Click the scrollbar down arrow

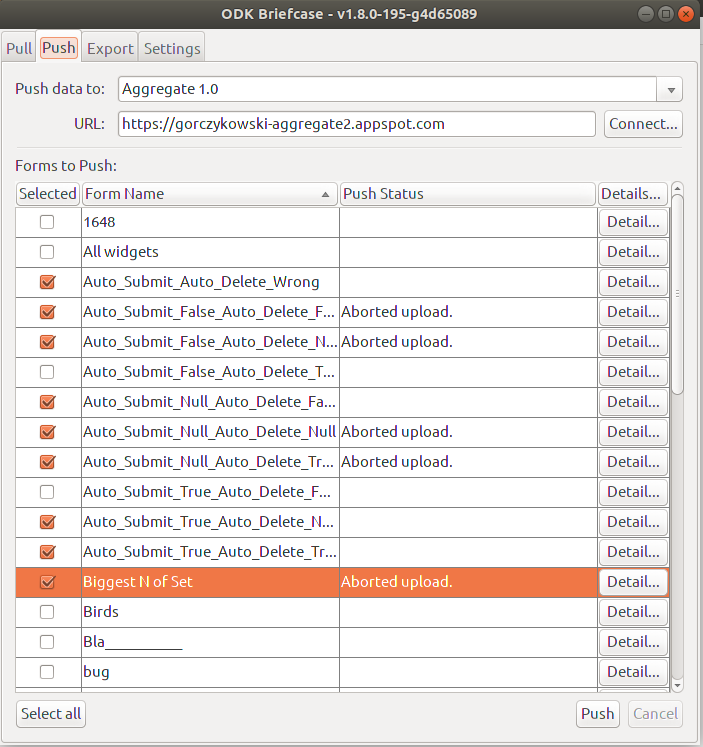click(x=677, y=686)
